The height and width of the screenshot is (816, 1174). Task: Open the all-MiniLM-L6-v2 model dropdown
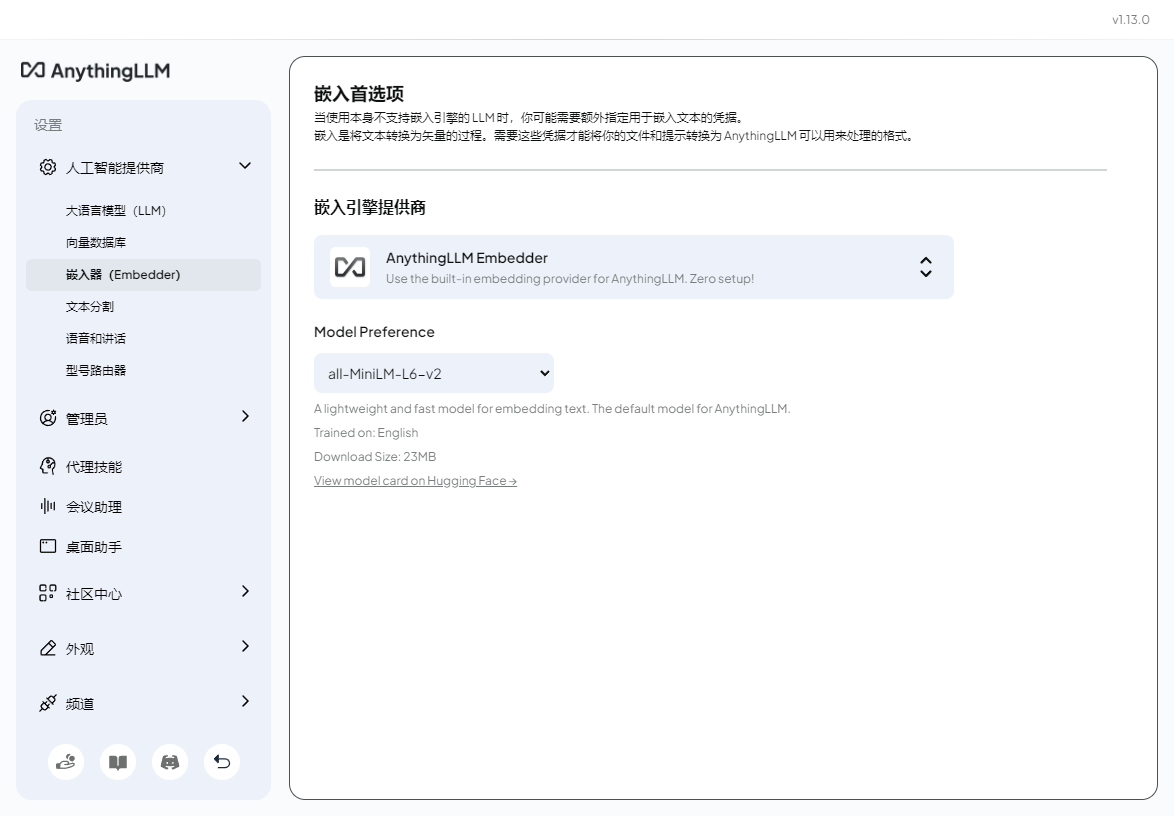tap(434, 374)
